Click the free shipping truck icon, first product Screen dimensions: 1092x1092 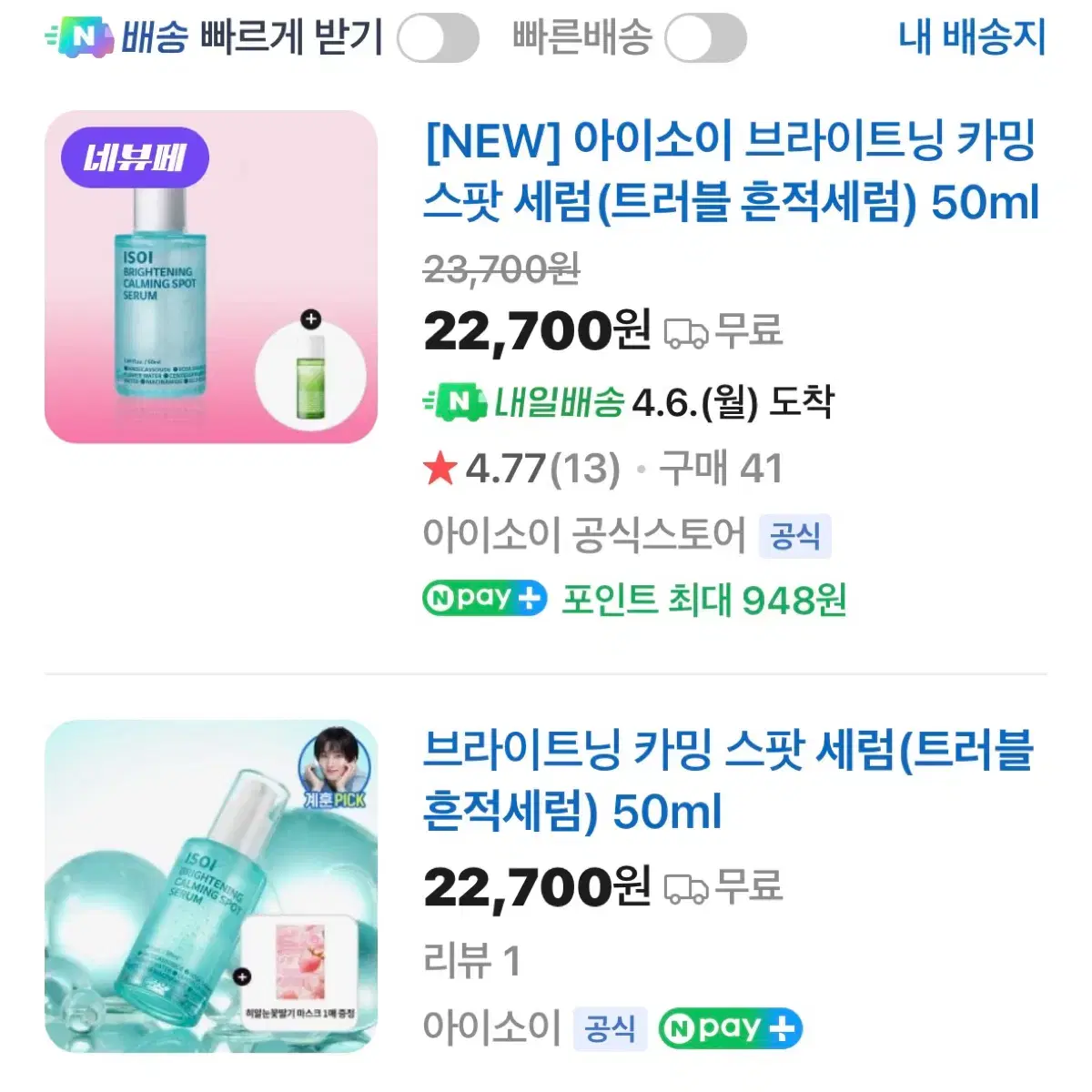pyautogui.click(x=686, y=333)
